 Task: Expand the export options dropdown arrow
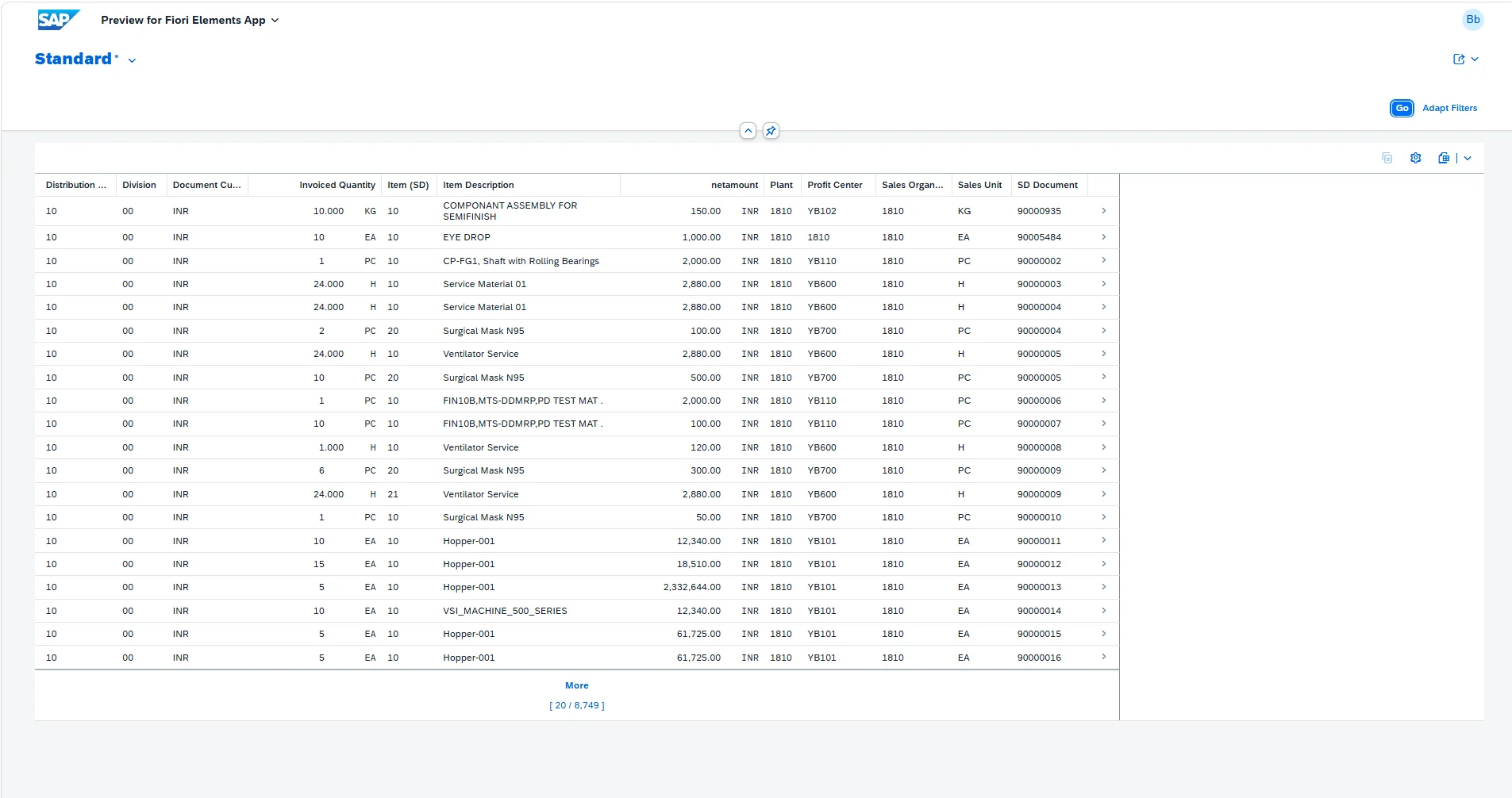click(x=1468, y=158)
